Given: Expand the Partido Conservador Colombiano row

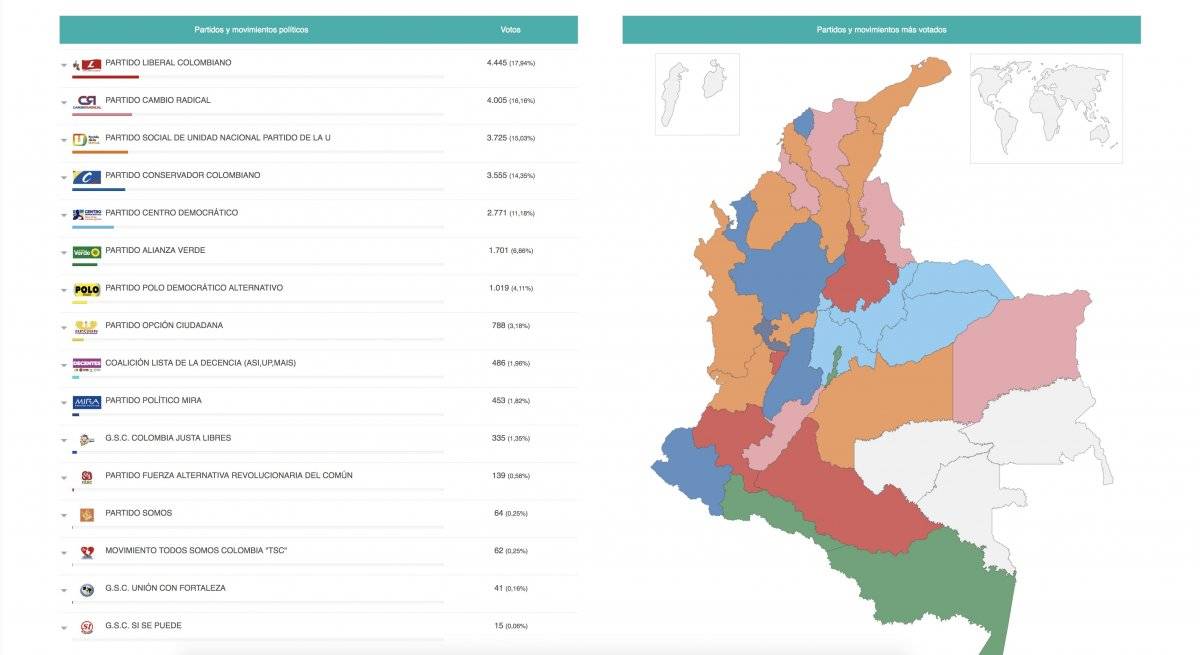Looking at the screenshot, I should (64, 178).
